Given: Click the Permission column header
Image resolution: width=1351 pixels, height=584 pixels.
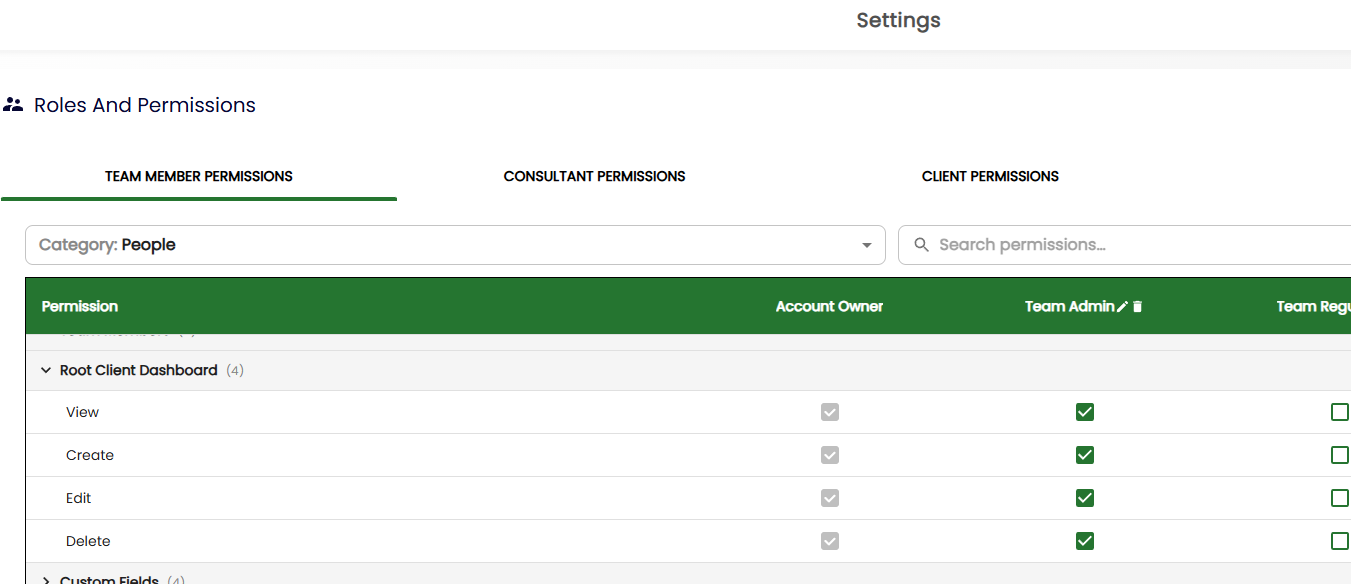Looking at the screenshot, I should [80, 306].
